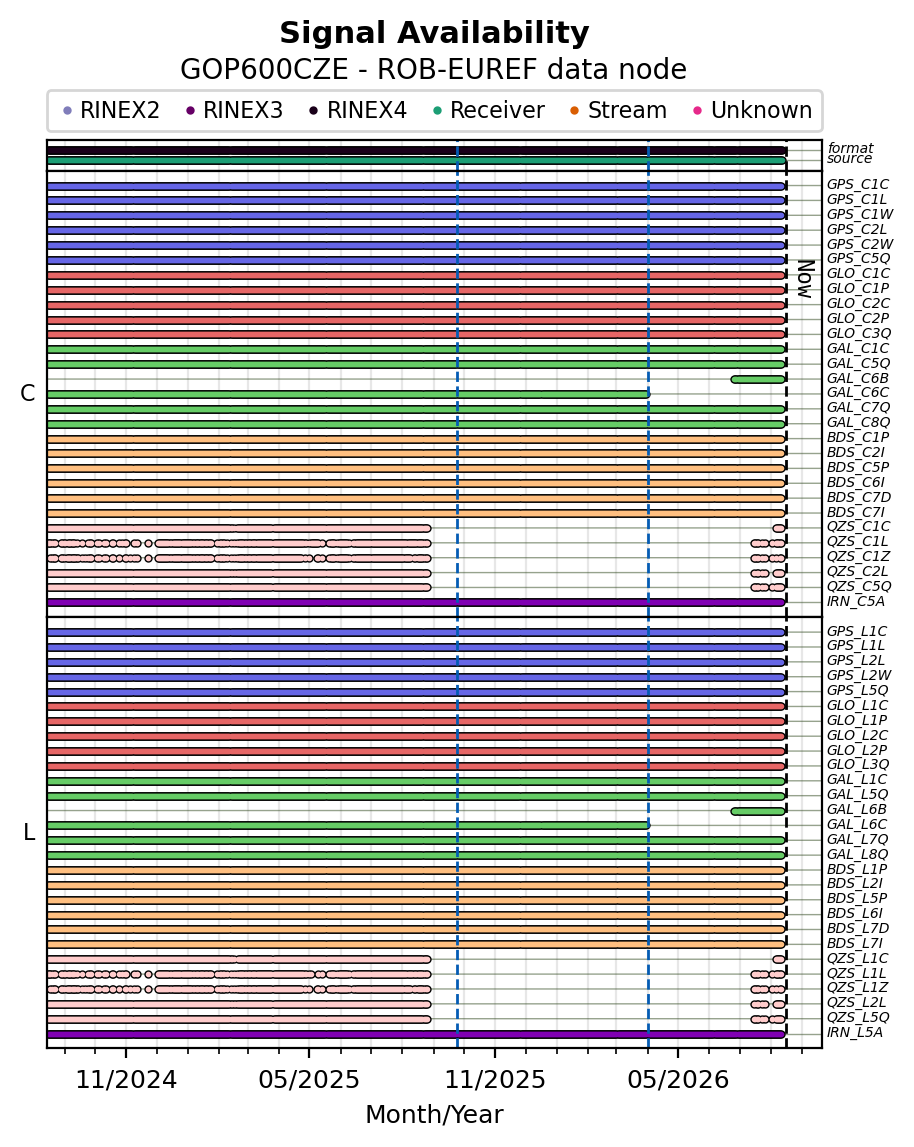Image resolution: width=914 pixels, height=1147 pixels.
Task: Click the short GAL_C6B green bar
Action: coord(758,379)
